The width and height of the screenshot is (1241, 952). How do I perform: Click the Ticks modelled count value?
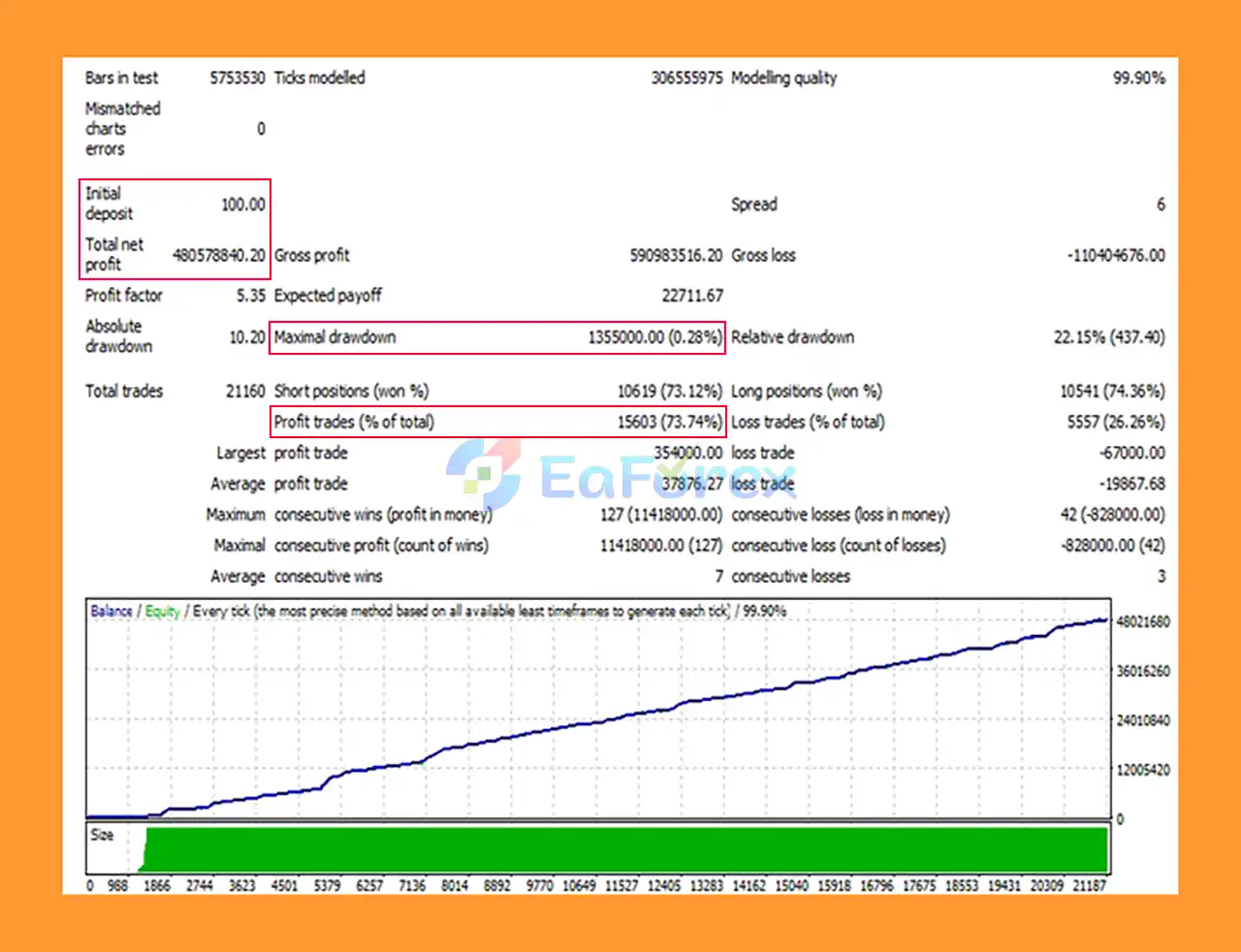pyautogui.click(x=686, y=78)
